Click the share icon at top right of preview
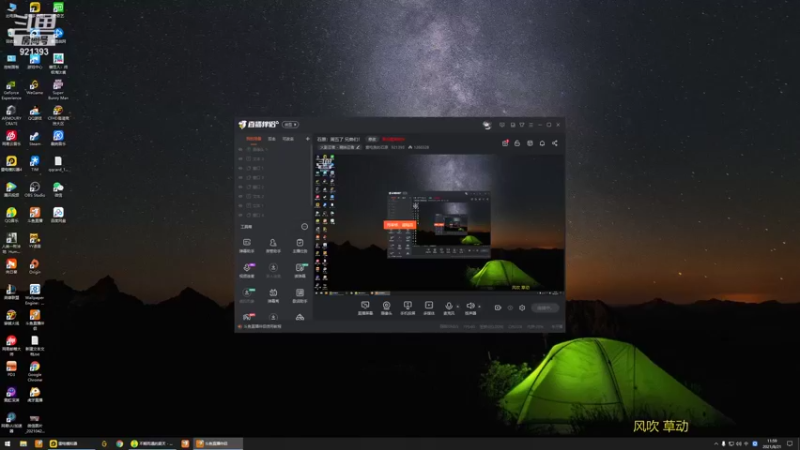Viewport: 800px width, 450px height. [x=555, y=143]
